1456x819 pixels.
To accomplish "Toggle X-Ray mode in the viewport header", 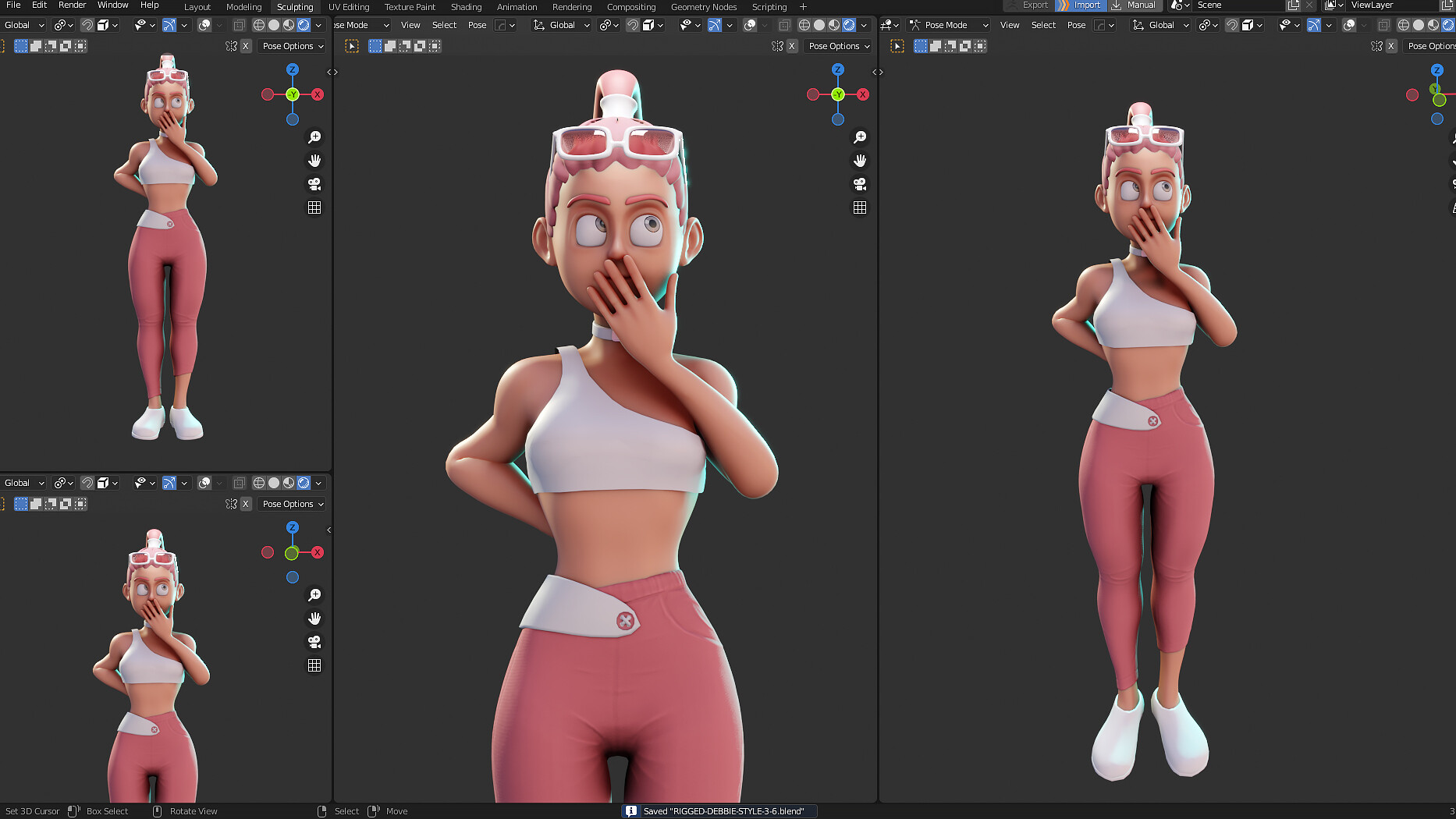I will 784,24.
